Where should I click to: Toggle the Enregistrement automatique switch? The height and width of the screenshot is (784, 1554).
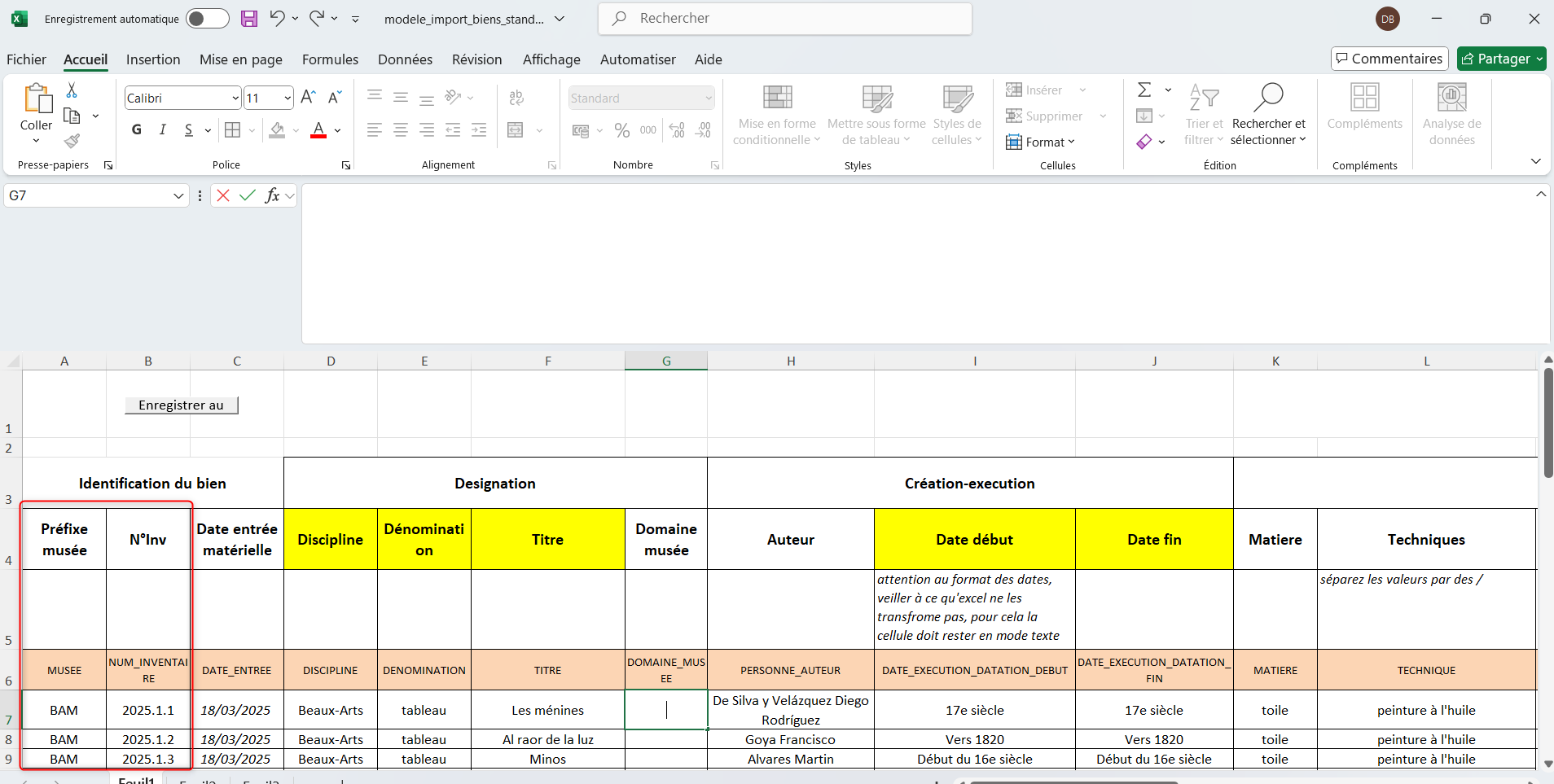point(207,19)
